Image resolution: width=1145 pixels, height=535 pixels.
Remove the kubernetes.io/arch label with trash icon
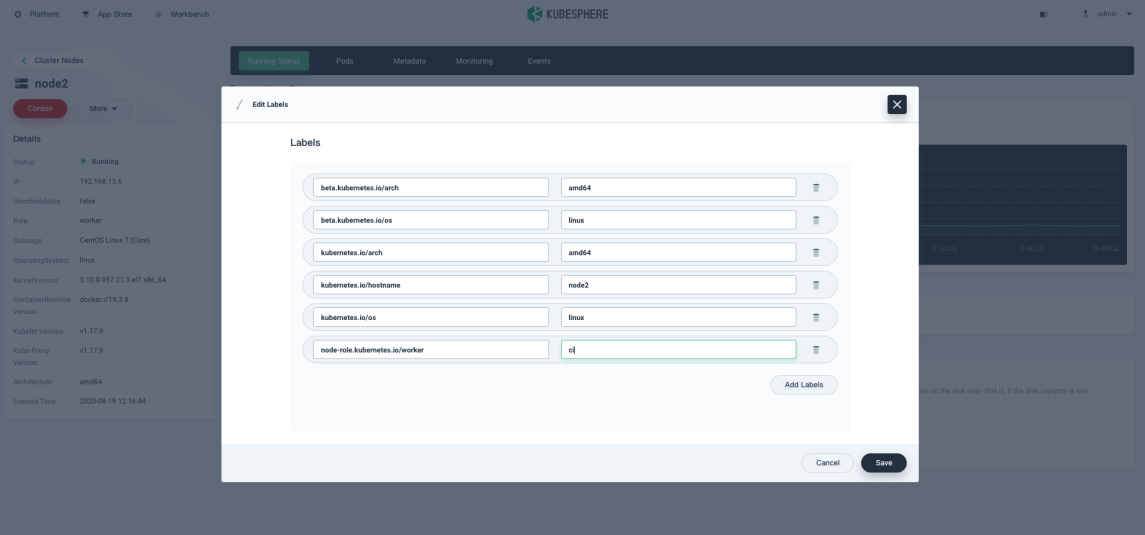[x=815, y=253]
